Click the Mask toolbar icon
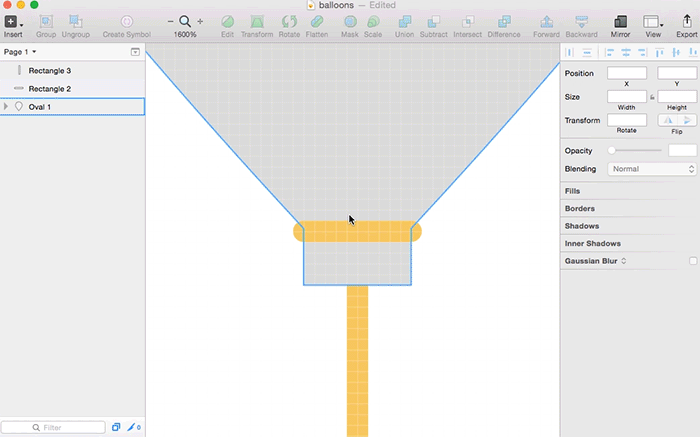Viewport: 700px width, 437px height. tap(350, 21)
